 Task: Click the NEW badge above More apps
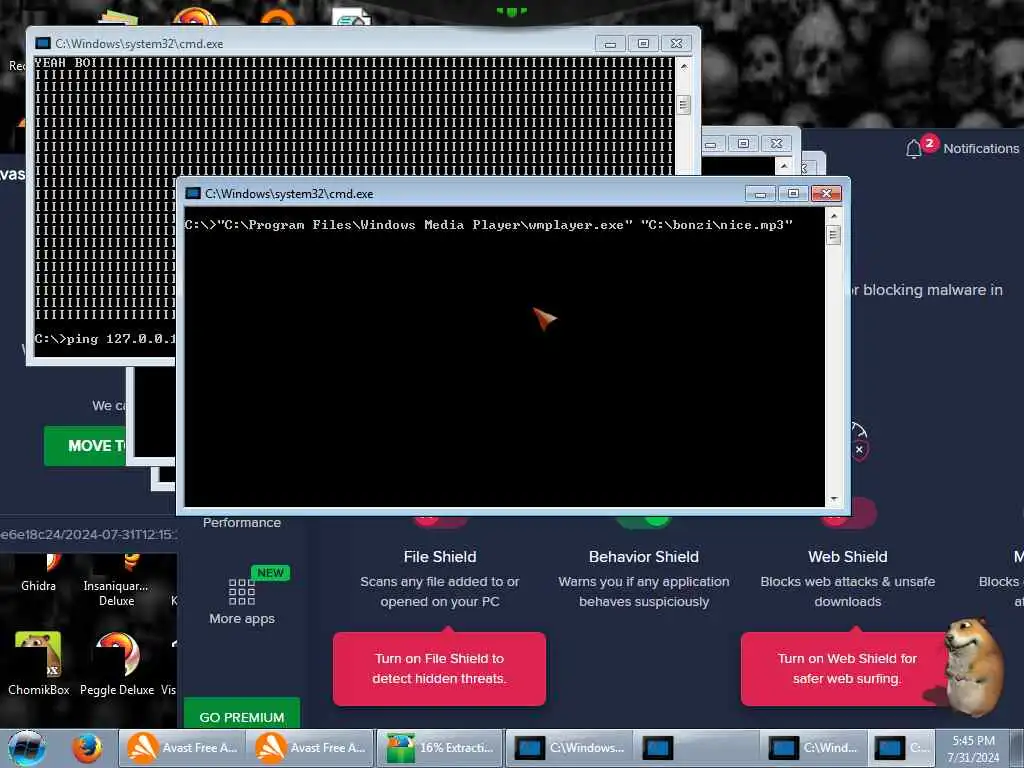click(x=270, y=573)
